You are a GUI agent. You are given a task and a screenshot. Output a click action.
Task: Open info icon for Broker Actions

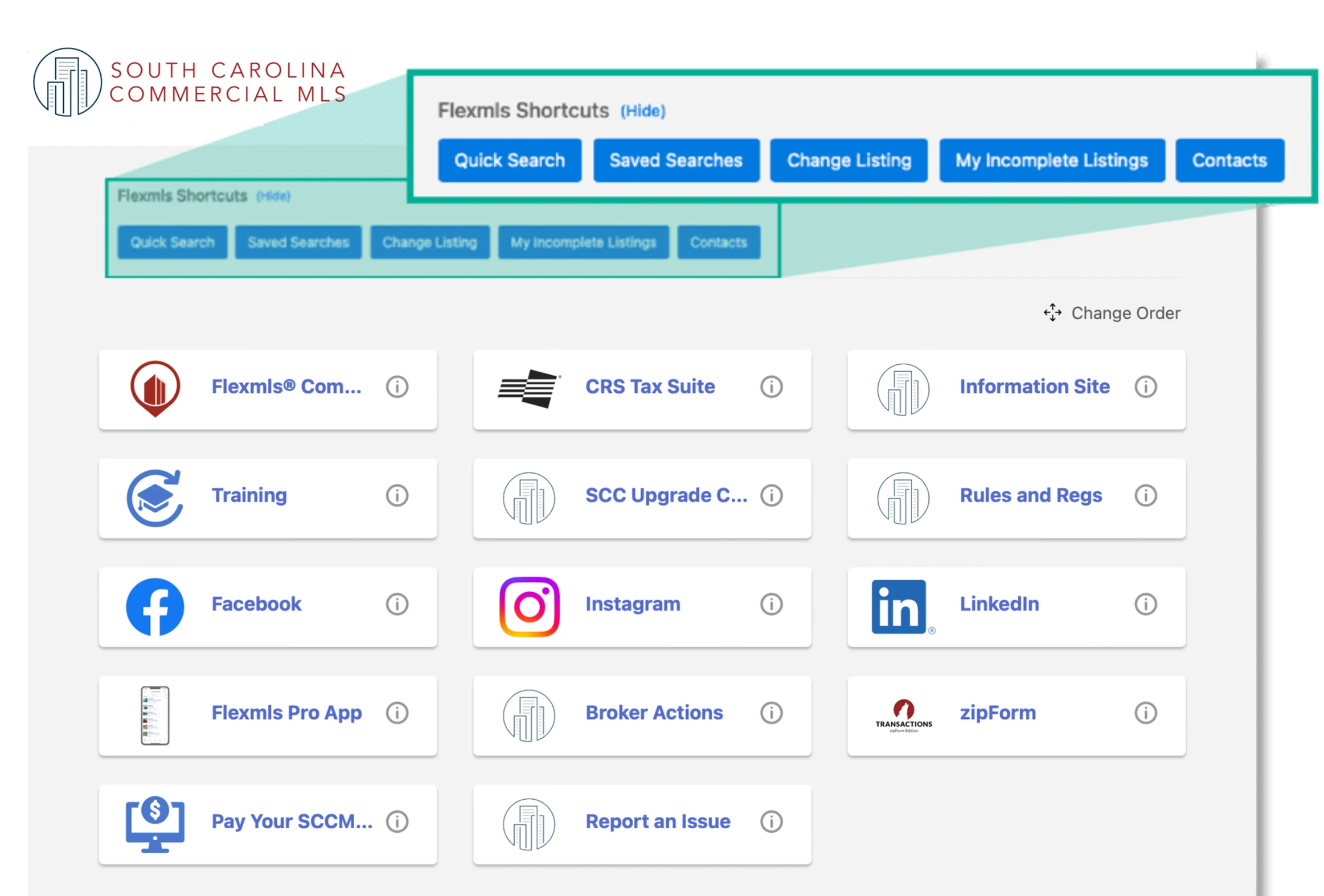771,713
